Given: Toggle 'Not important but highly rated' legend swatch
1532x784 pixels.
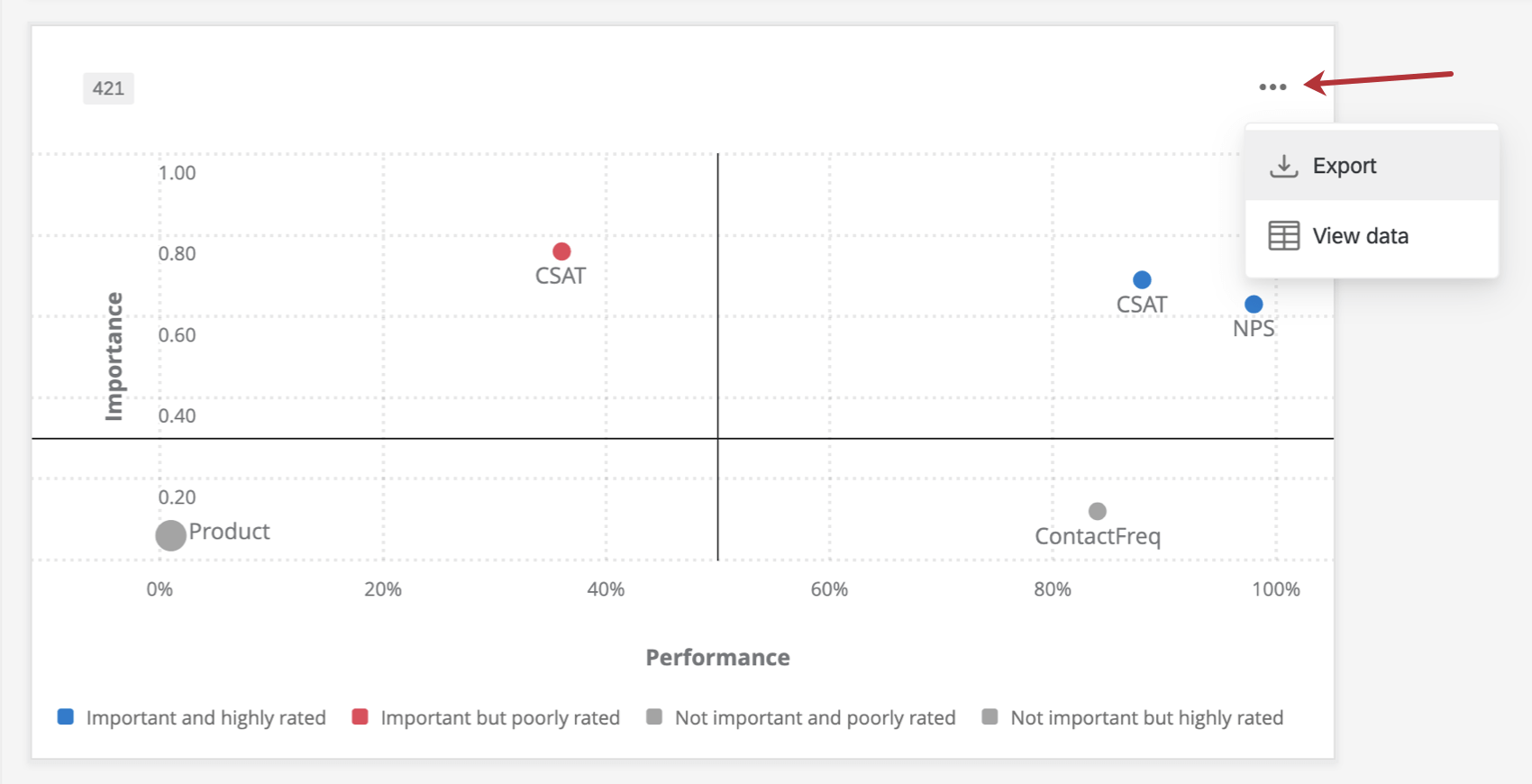Looking at the screenshot, I should (x=989, y=717).
